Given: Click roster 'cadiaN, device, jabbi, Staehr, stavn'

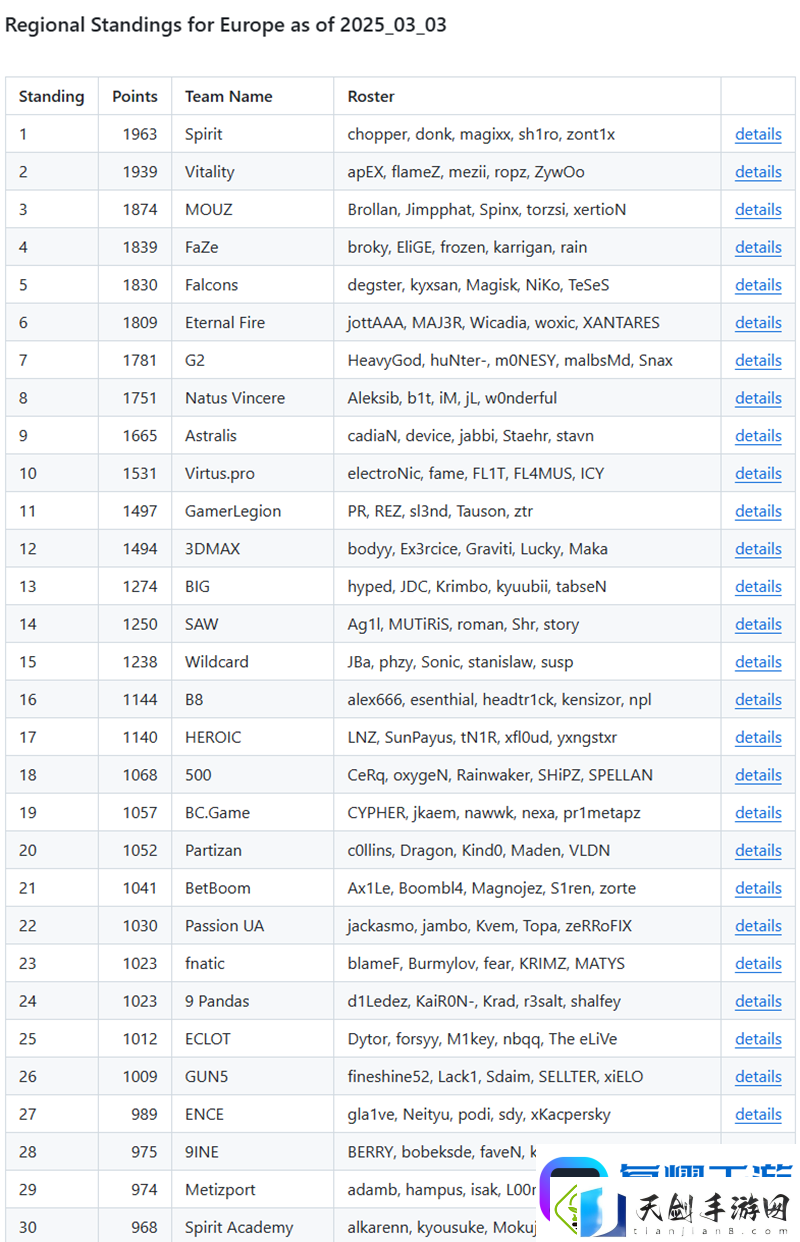Looking at the screenshot, I should (471, 436).
